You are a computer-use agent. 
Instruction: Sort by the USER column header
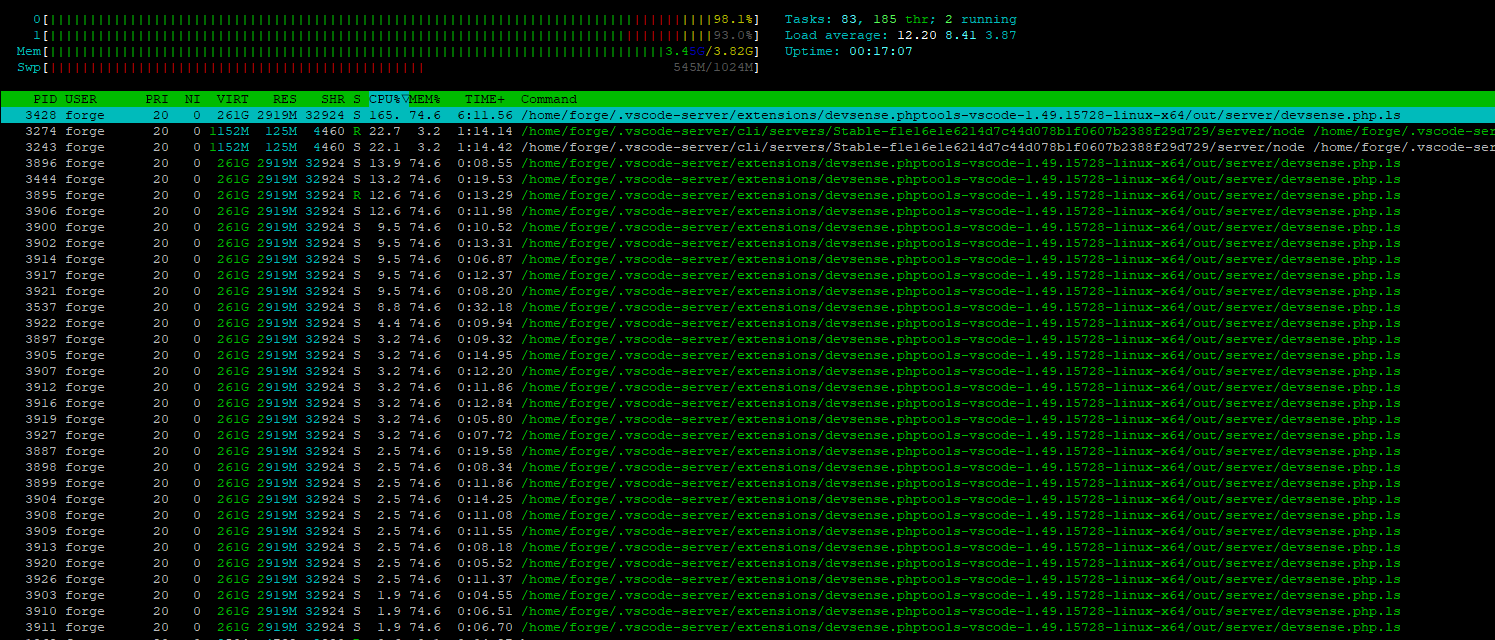82,99
